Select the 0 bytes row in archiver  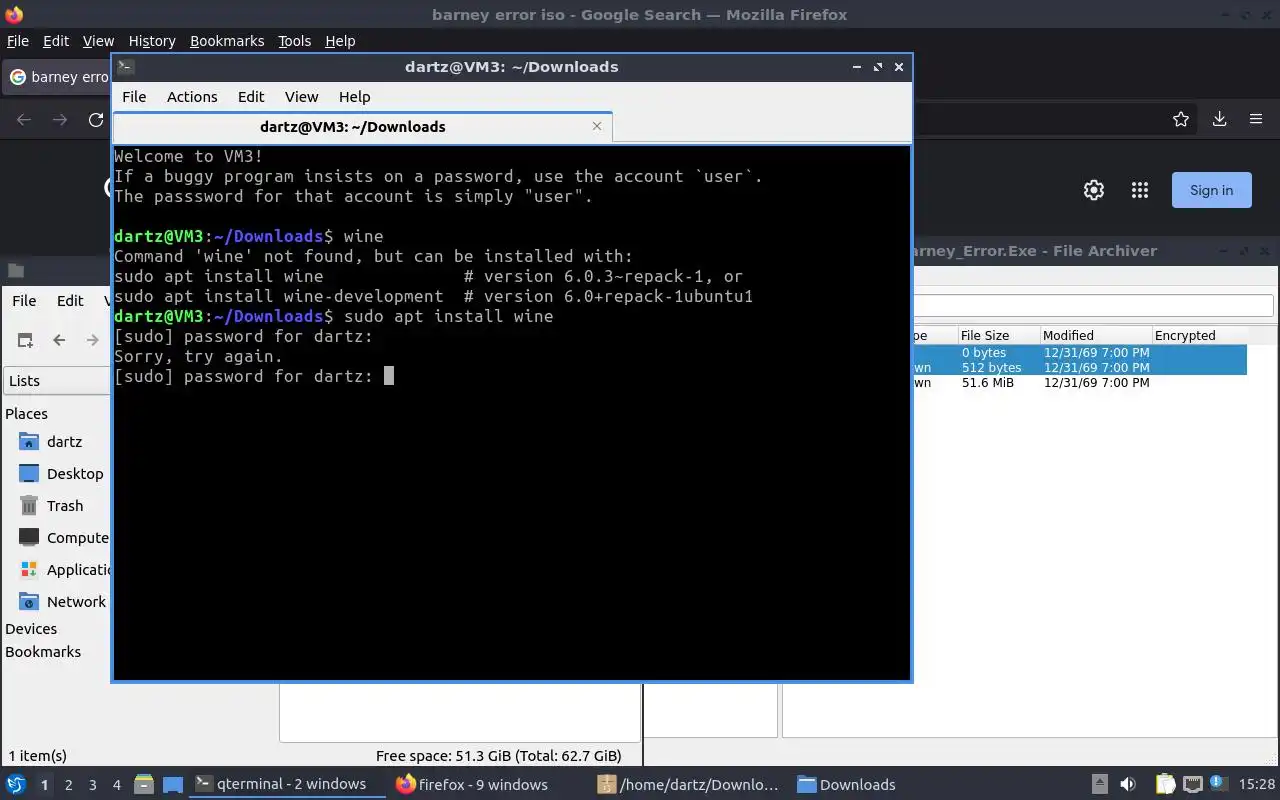tap(1080, 352)
